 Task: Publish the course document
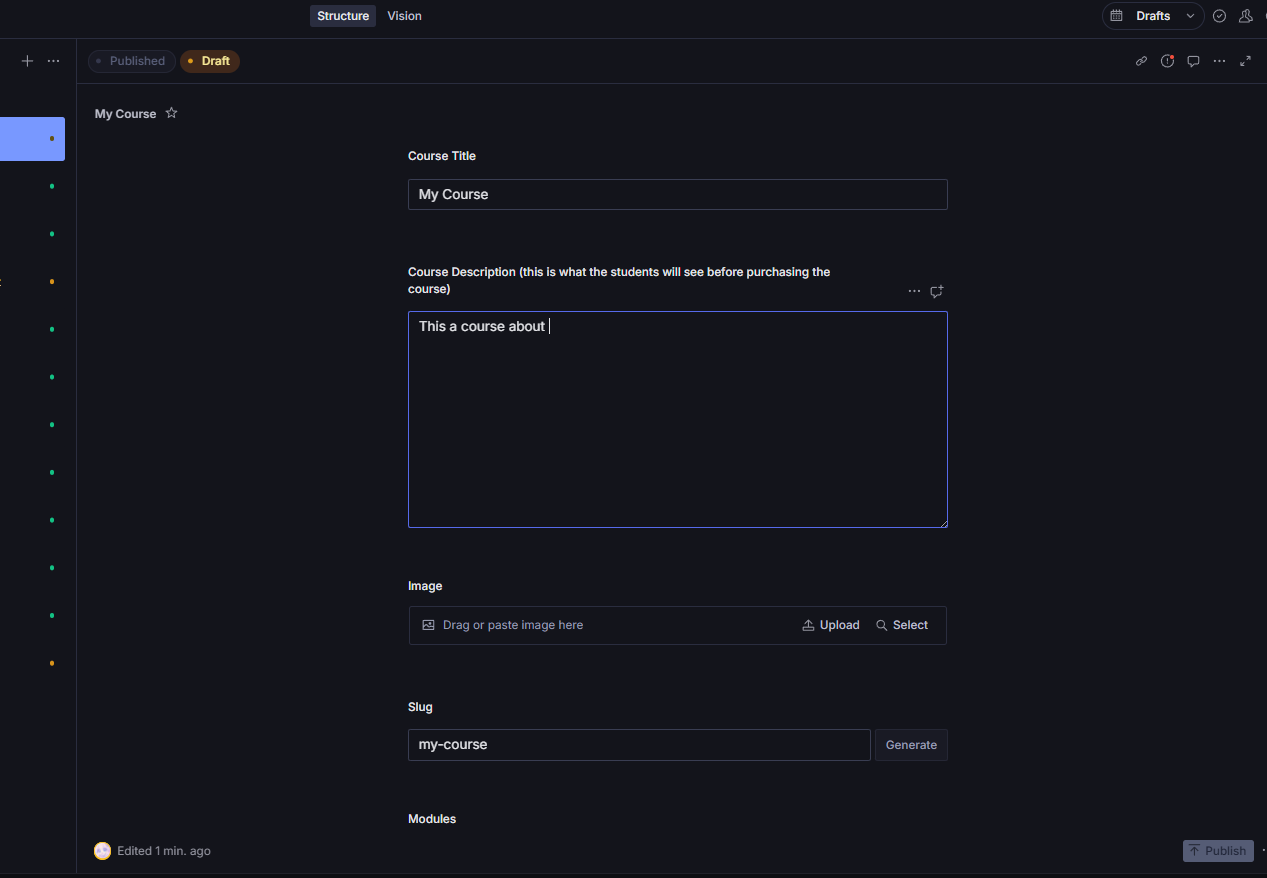pos(1217,850)
